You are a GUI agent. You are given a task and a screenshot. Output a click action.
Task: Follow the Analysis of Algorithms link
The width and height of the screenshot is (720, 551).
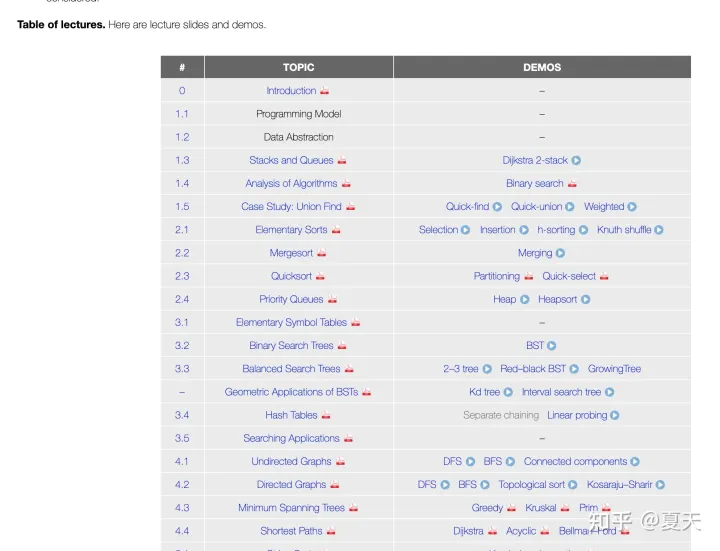tap(291, 183)
